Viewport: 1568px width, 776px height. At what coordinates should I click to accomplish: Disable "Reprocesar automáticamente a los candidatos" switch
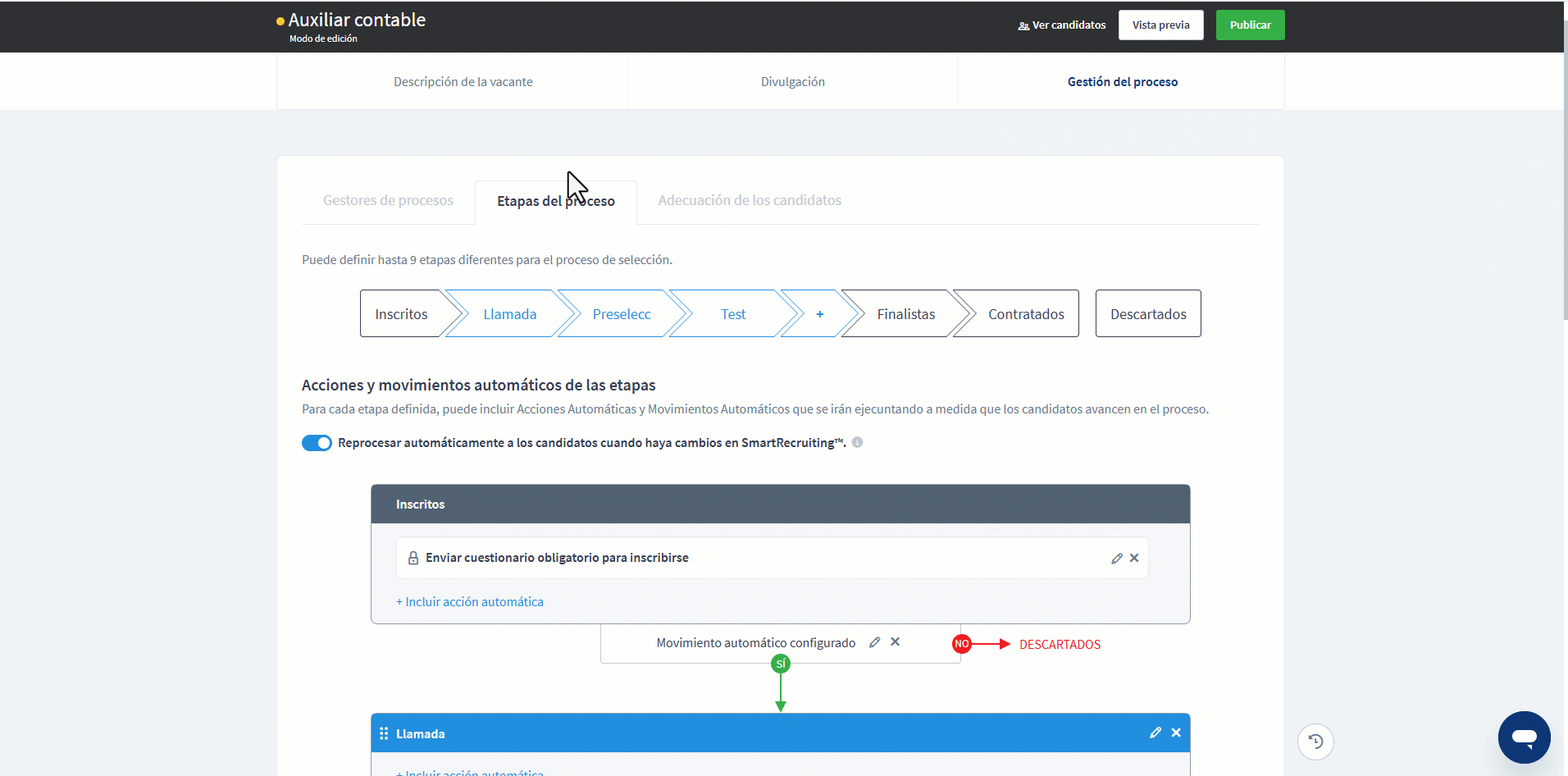[x=317, y=442]
